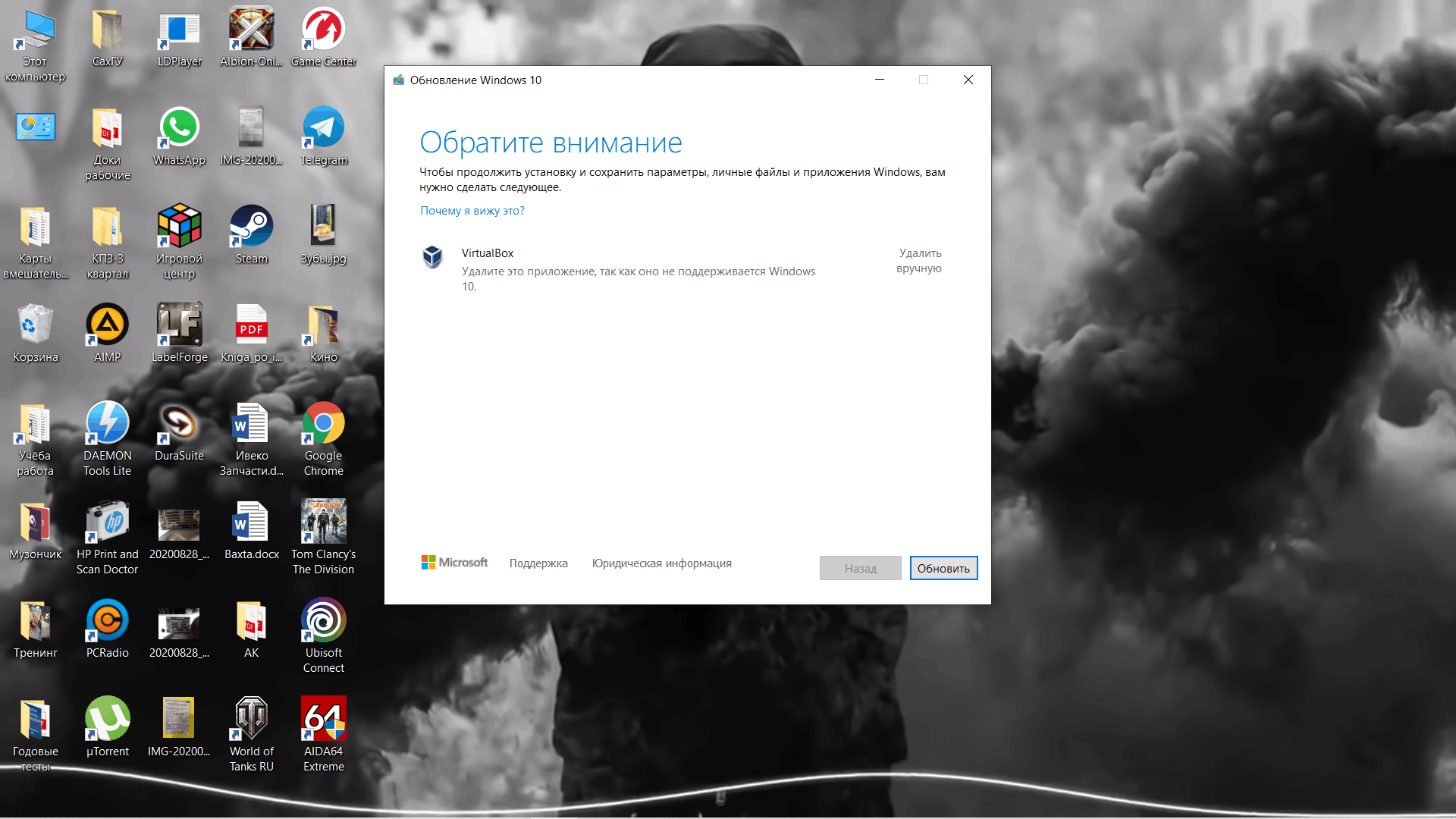Select the Telegram desktop icon
Screen dimensions: 1456x819
[x=323, y=137]
